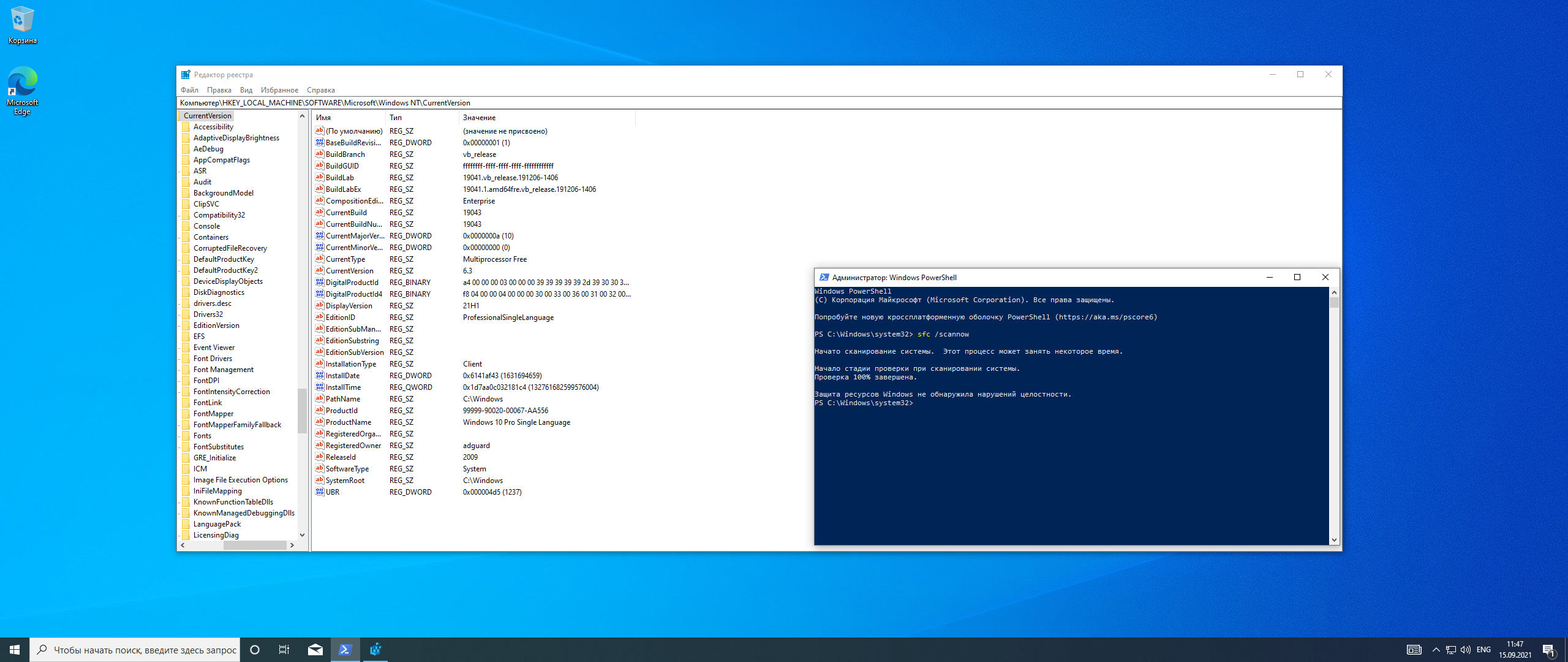Switch to PowerShell via taskbar icon

(x=345, y=650)
